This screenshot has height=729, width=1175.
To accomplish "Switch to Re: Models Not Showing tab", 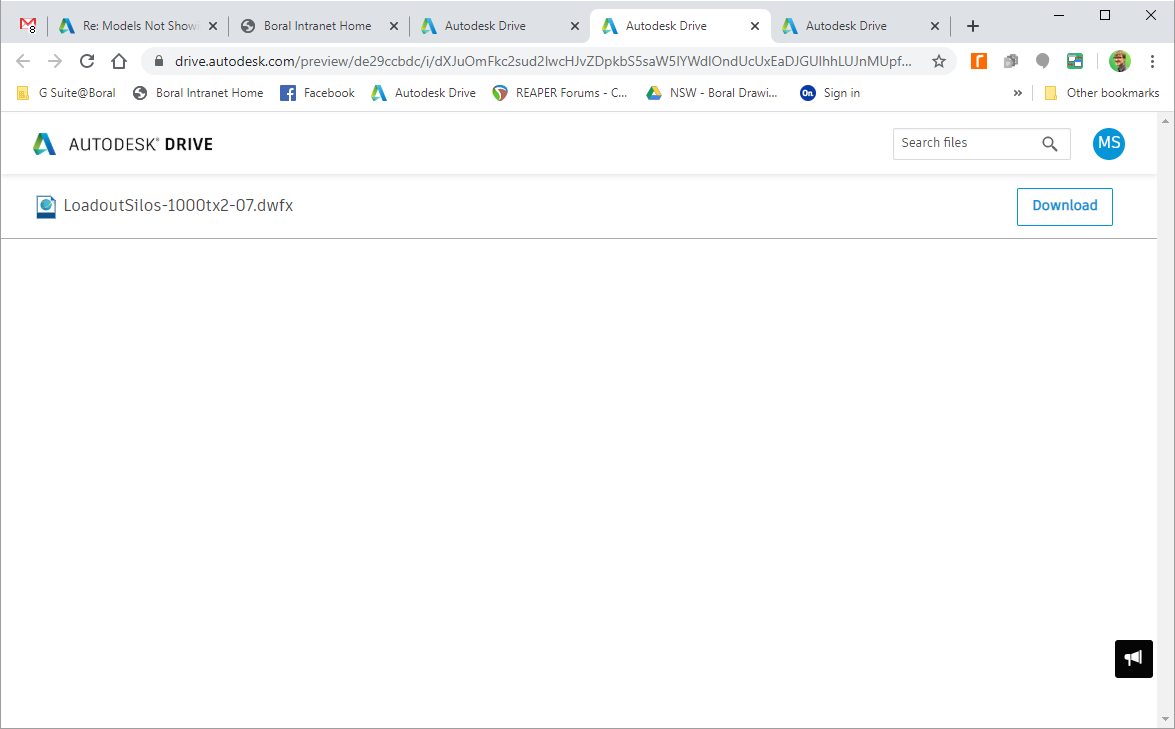I will point(139,25).
